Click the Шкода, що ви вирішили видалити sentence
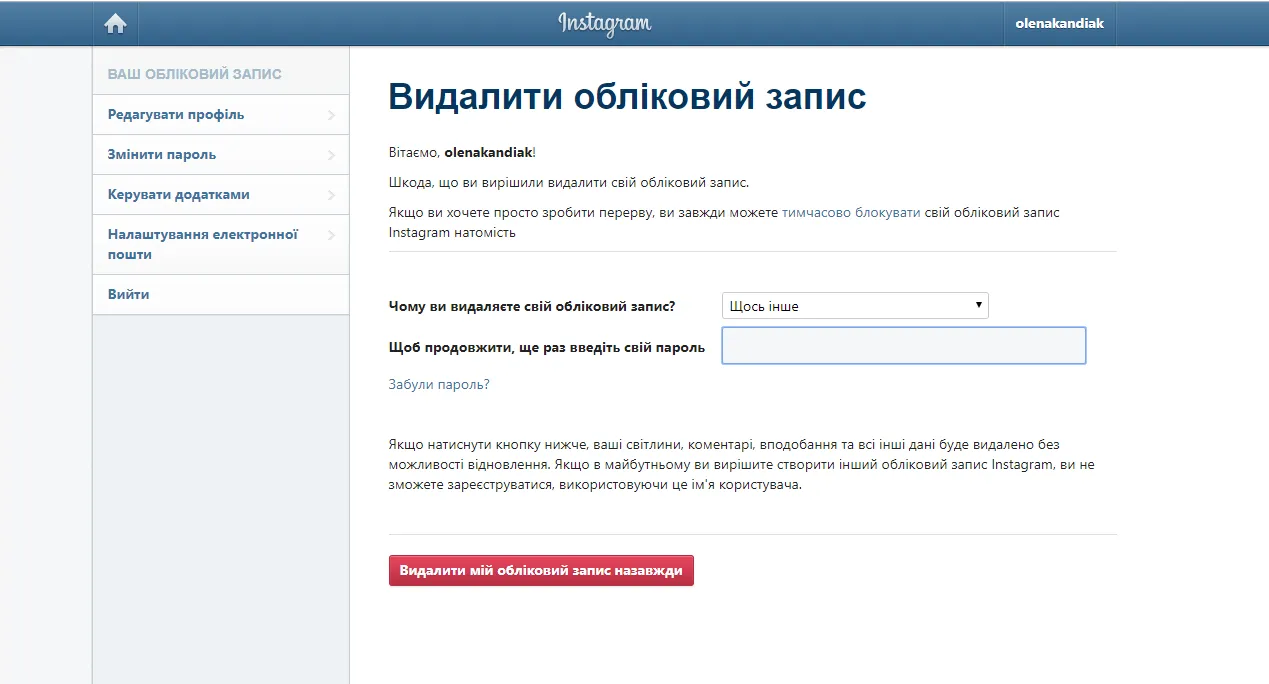 (568, 183)
